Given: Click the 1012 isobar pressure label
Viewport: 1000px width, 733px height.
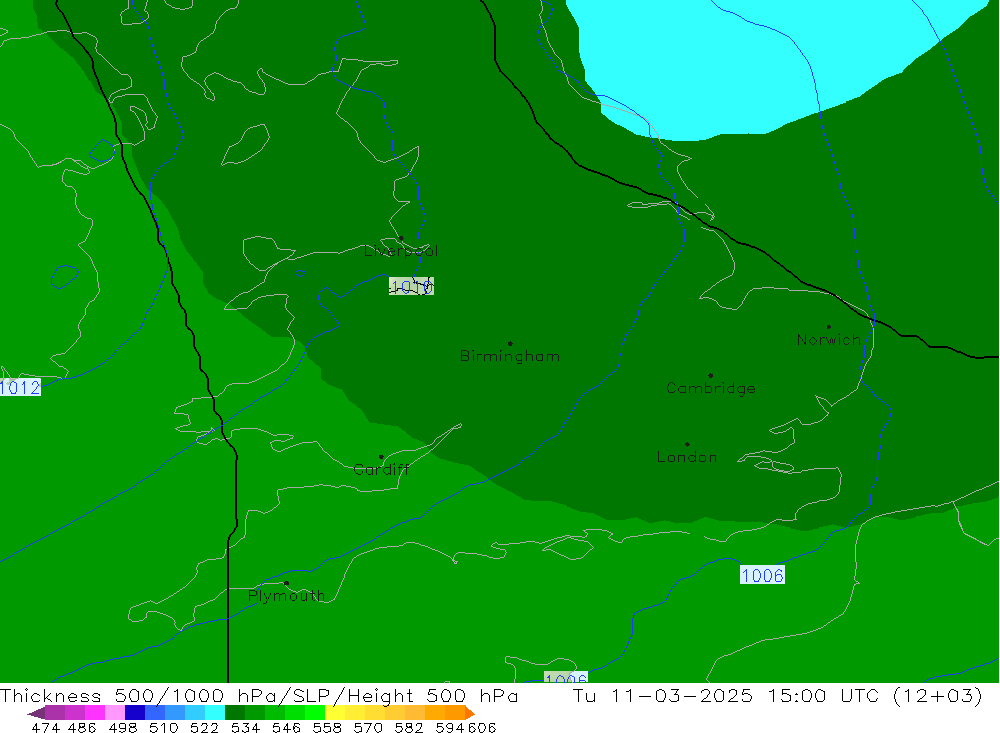Looking at the screenshot, I should 20,387.
